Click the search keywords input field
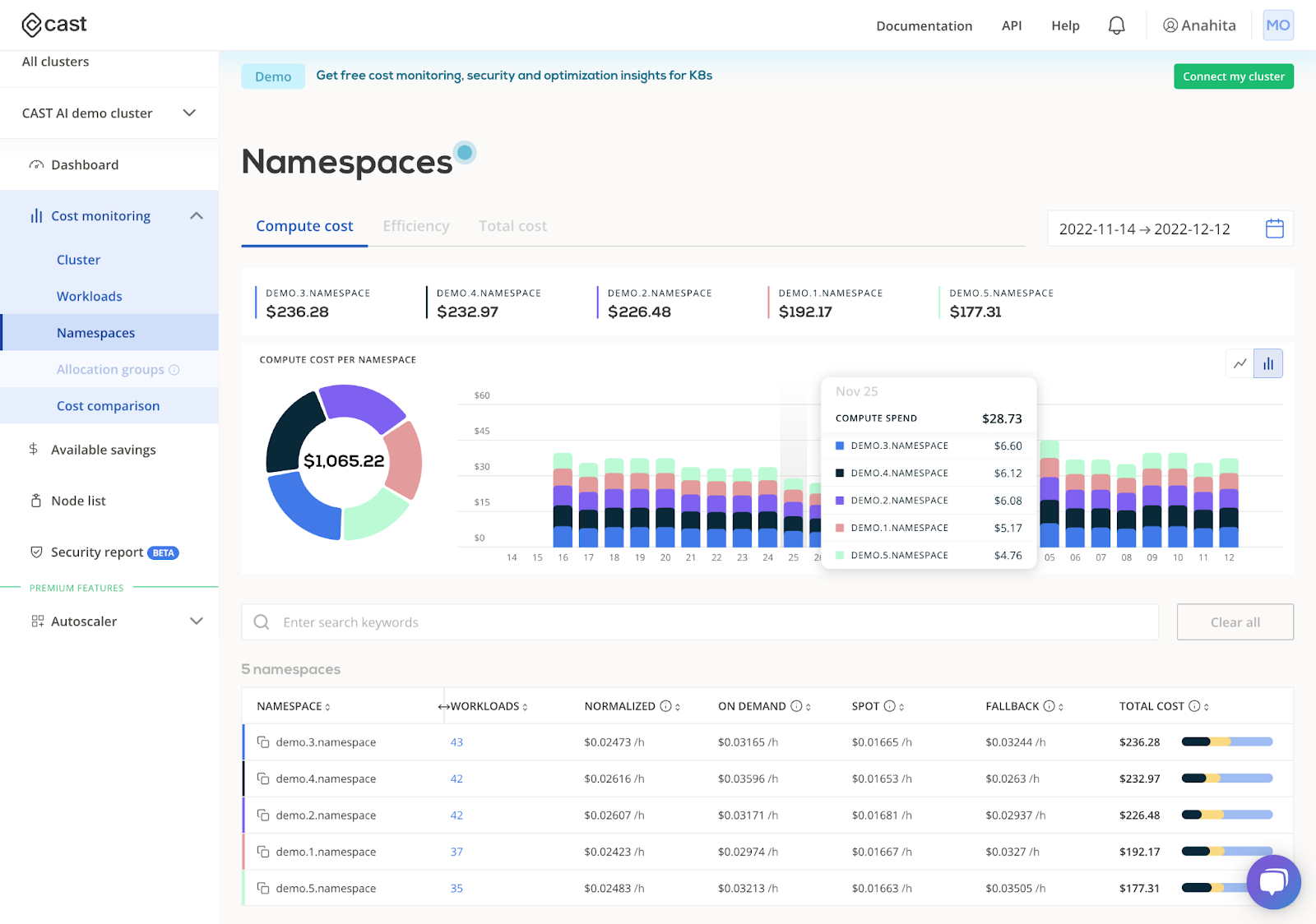Screen dimensions: 1316x924 (x=699, y=622)
